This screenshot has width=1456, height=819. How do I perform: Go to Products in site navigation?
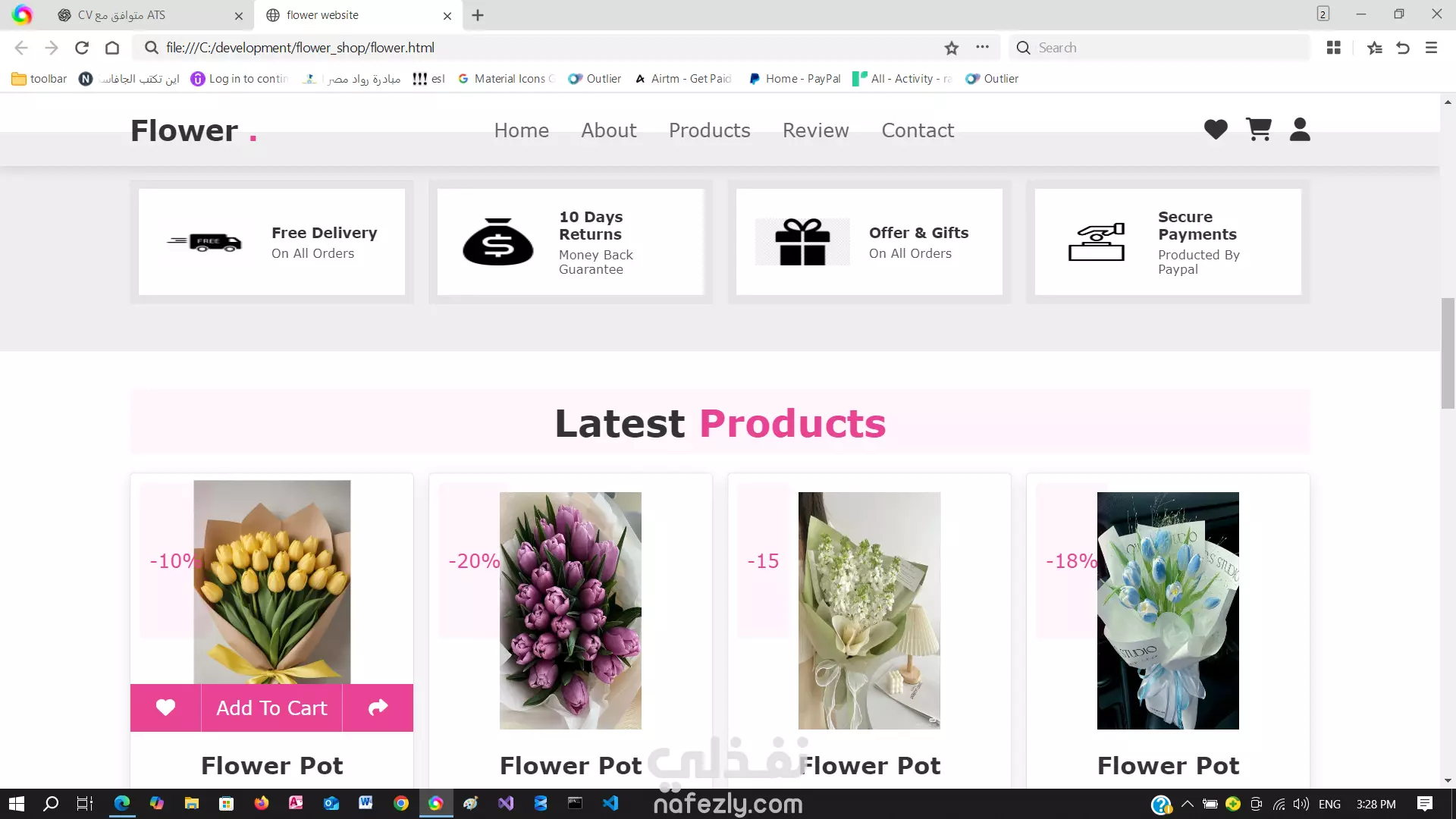709,130
